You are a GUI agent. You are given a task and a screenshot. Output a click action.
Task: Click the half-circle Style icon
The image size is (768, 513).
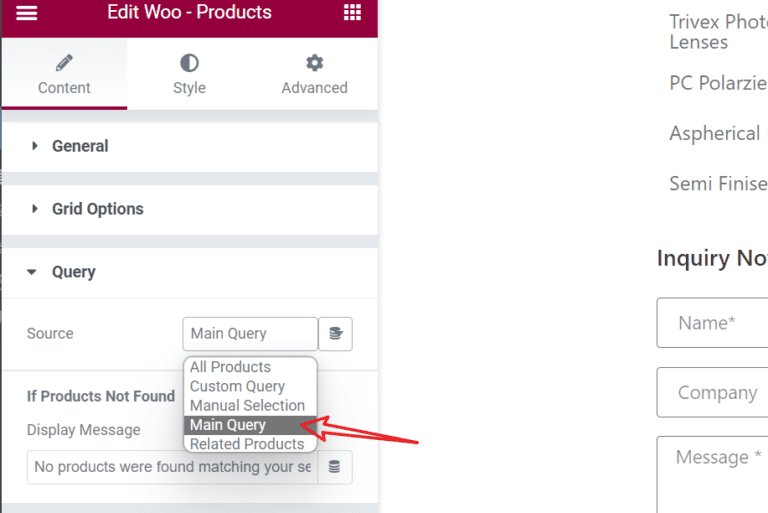click(x=189, y=63)
